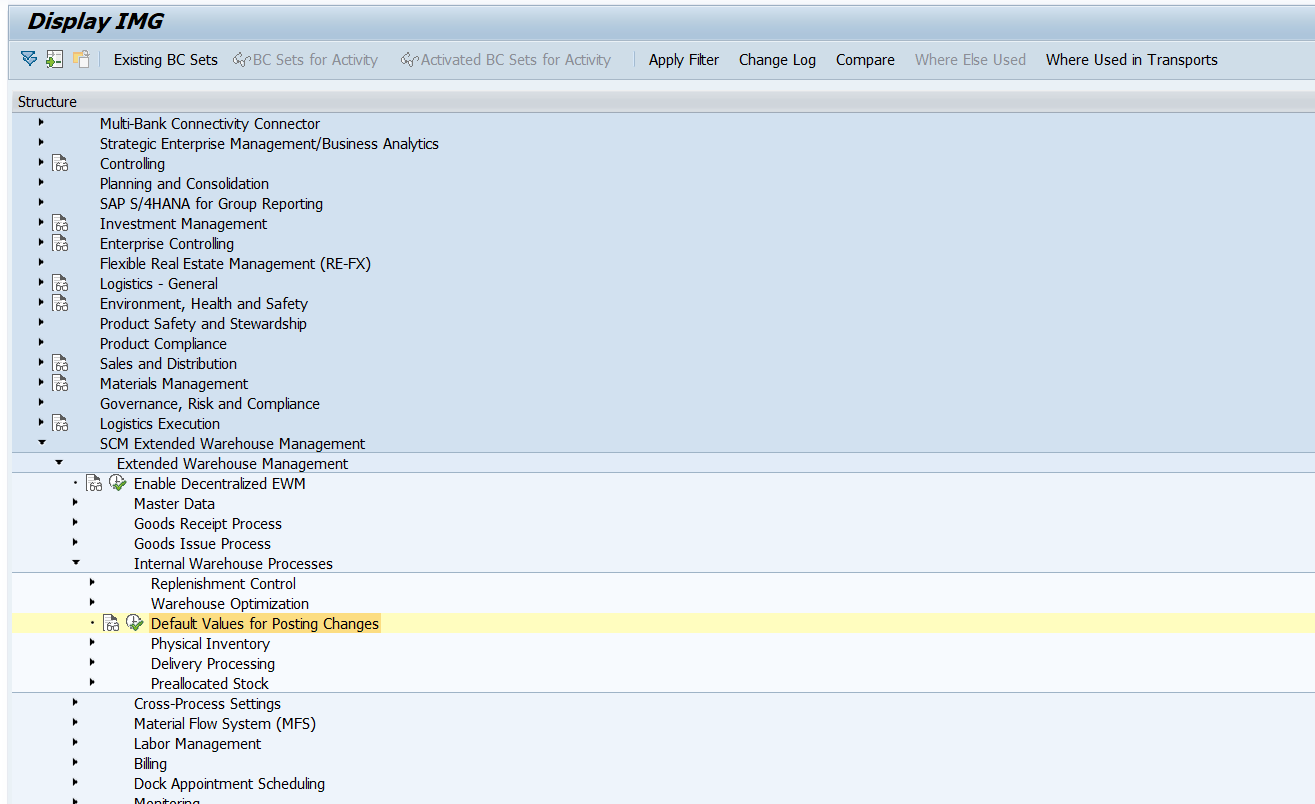Click the binoculars icon next to Materials Management

62,382
